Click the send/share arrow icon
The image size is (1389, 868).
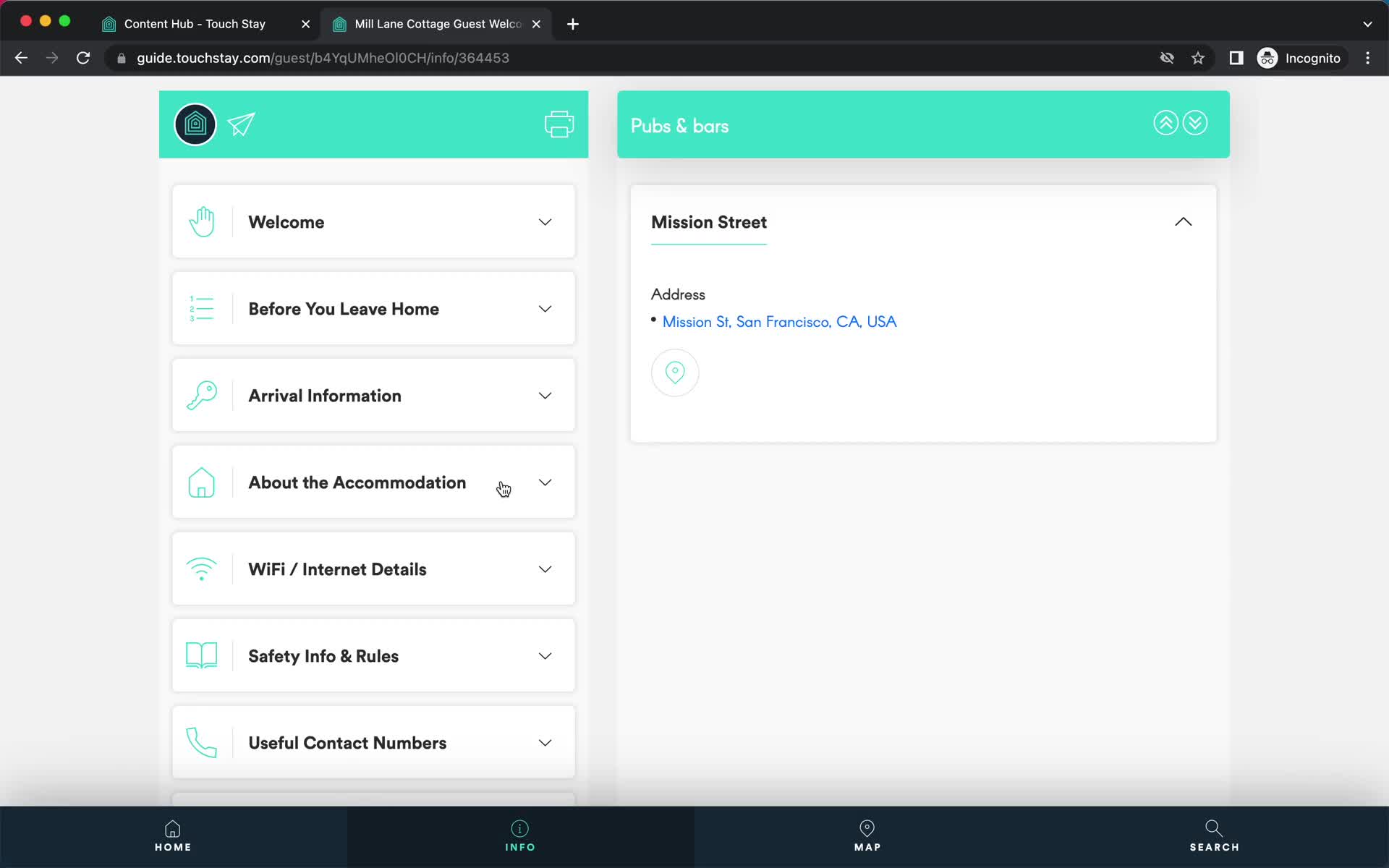point(242,124)
